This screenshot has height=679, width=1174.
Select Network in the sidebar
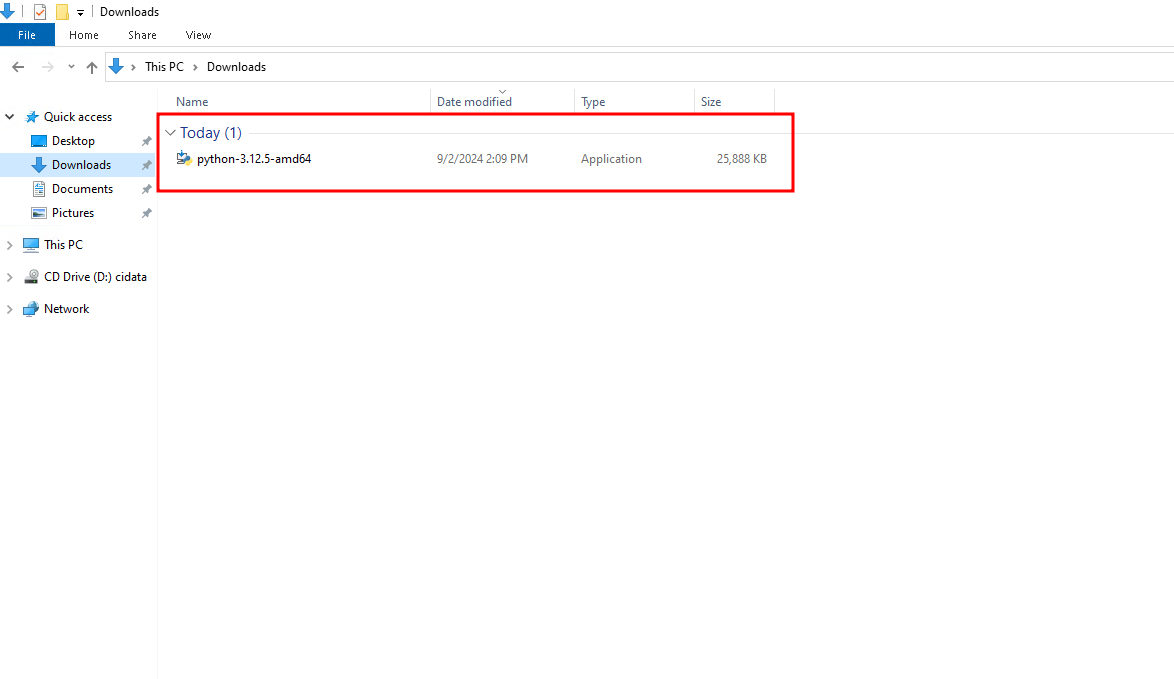[x=64, y=308]
